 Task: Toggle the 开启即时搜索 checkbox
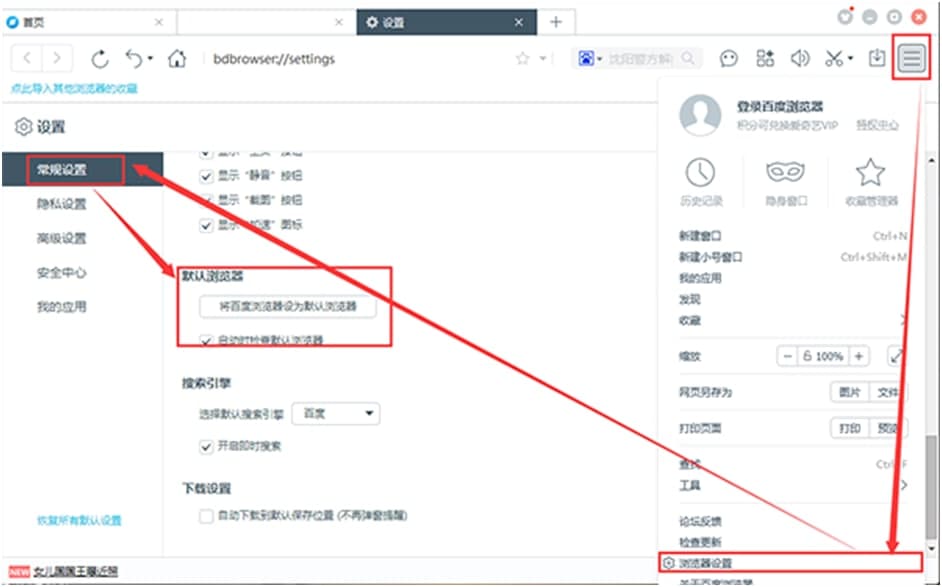tap(206, 446)
